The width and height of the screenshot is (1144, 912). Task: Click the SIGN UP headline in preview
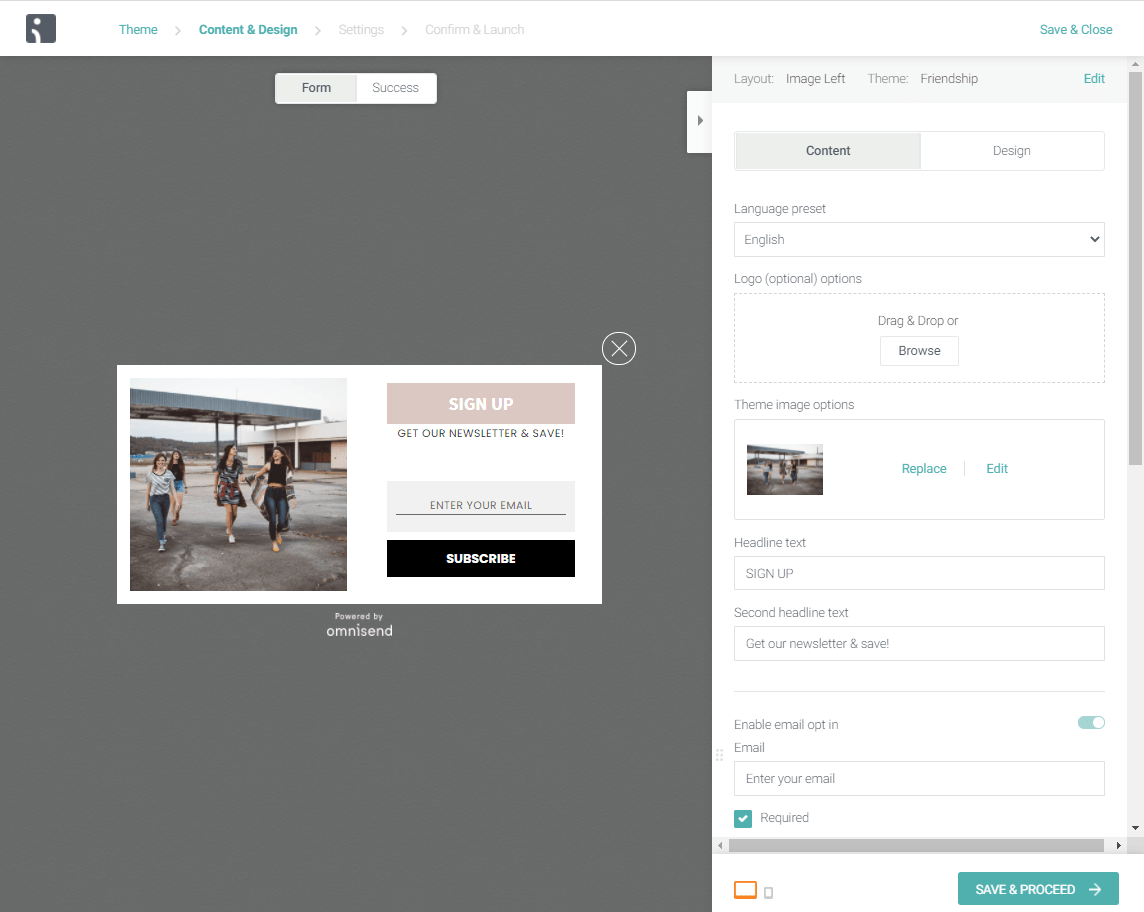coord(481,404)
